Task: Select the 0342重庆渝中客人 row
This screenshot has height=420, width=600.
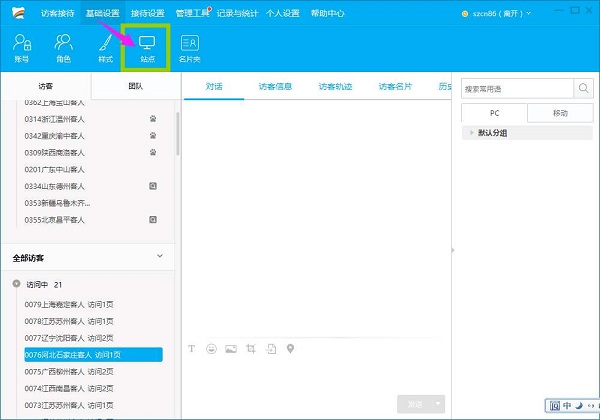Action: click(92, 136)
